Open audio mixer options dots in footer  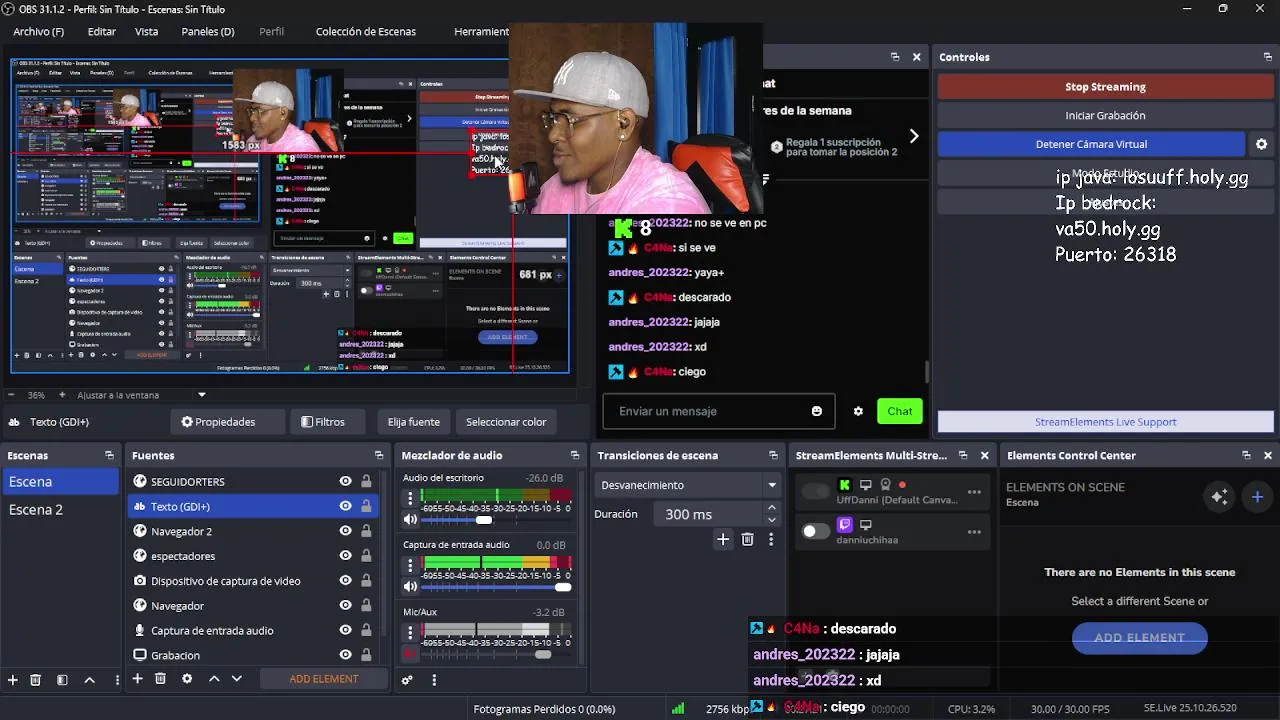pyautogui.click(x=434, y=680)
